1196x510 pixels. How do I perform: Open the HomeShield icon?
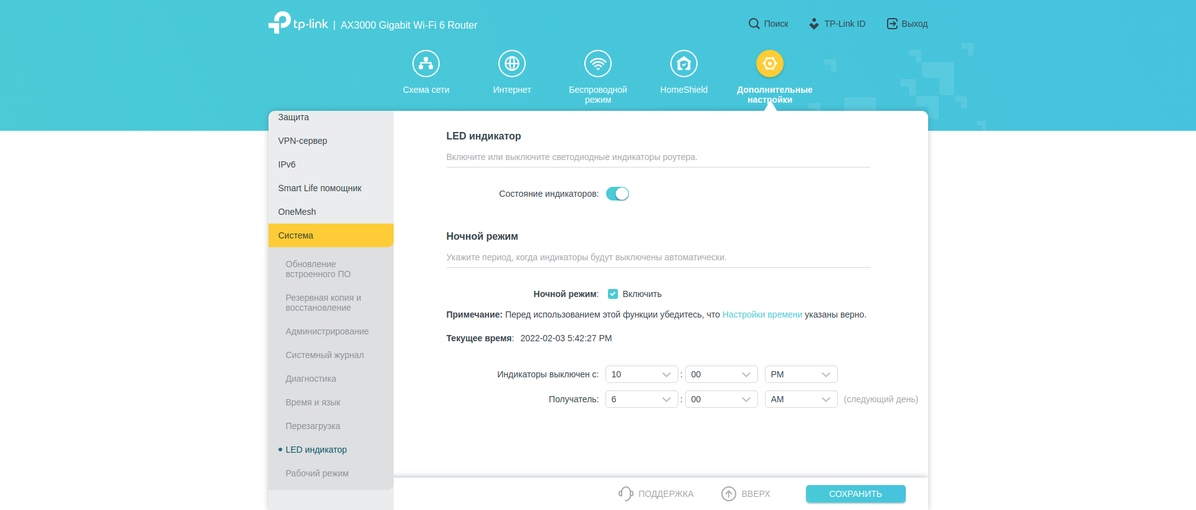coord(684,64)
